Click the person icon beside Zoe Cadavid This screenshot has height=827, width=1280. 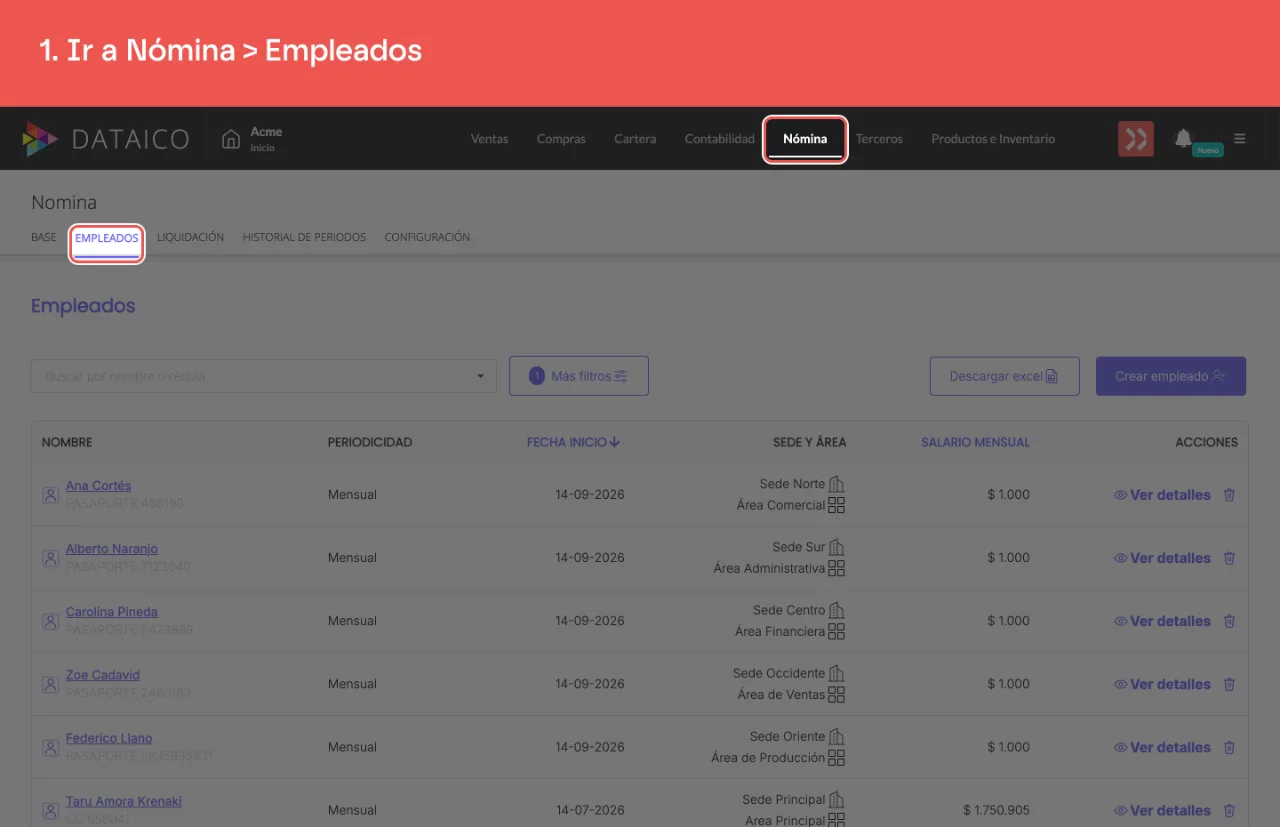coord(50,684)
